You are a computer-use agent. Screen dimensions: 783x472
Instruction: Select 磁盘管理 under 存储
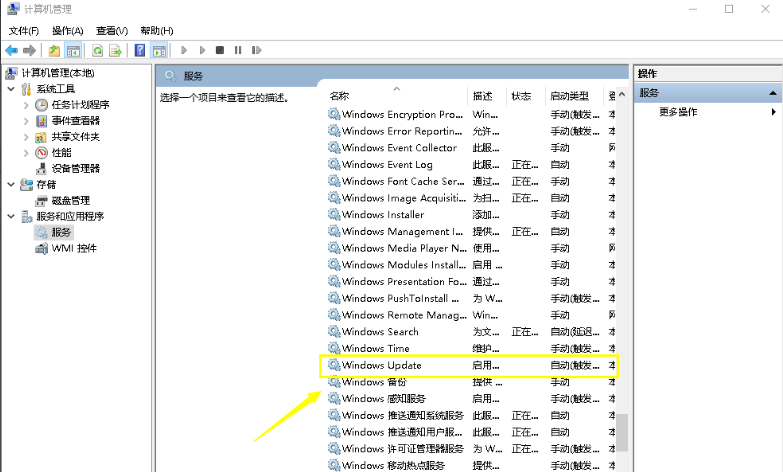[71, 201]
